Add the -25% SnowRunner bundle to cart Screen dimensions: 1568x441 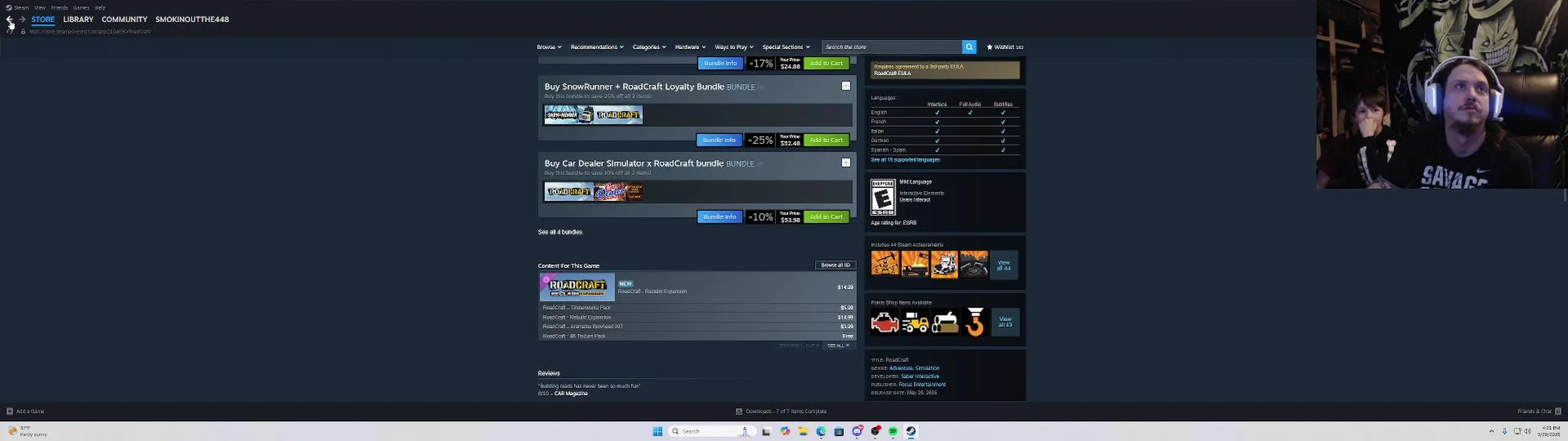[x=826, y=140]
